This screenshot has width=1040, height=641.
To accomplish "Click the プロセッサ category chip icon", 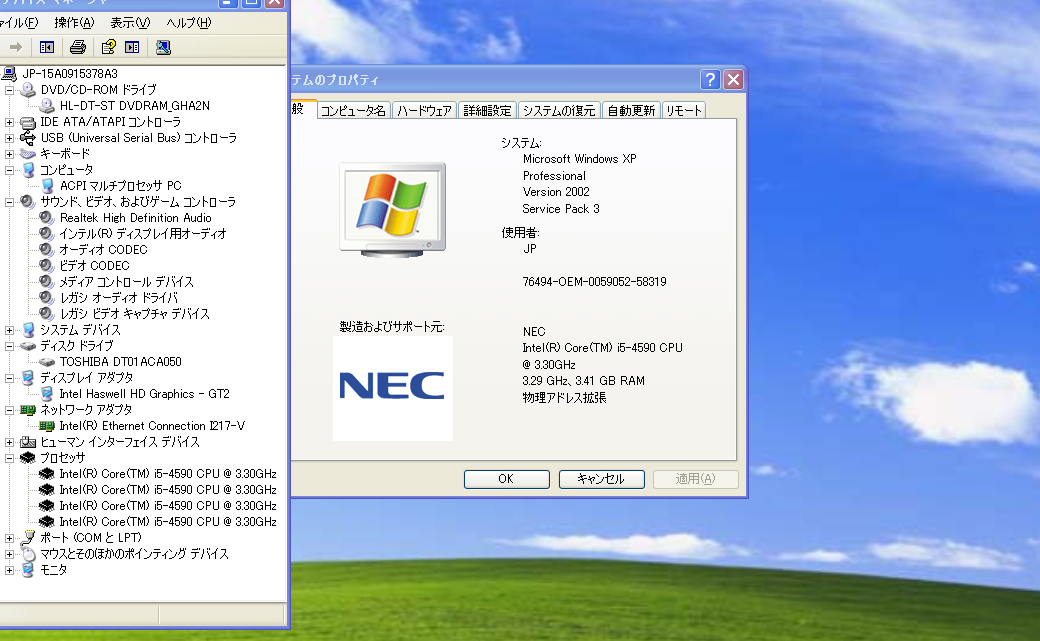I will (28, 458).
